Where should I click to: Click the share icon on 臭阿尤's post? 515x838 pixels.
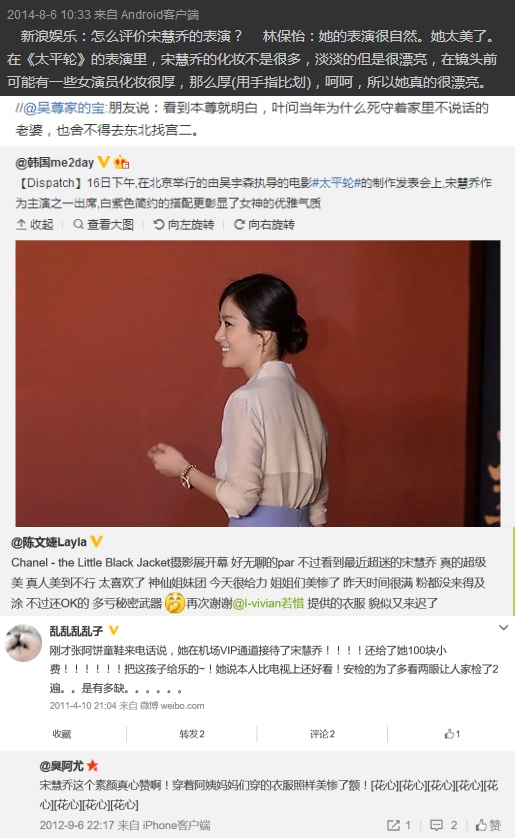tap(399, 825)
